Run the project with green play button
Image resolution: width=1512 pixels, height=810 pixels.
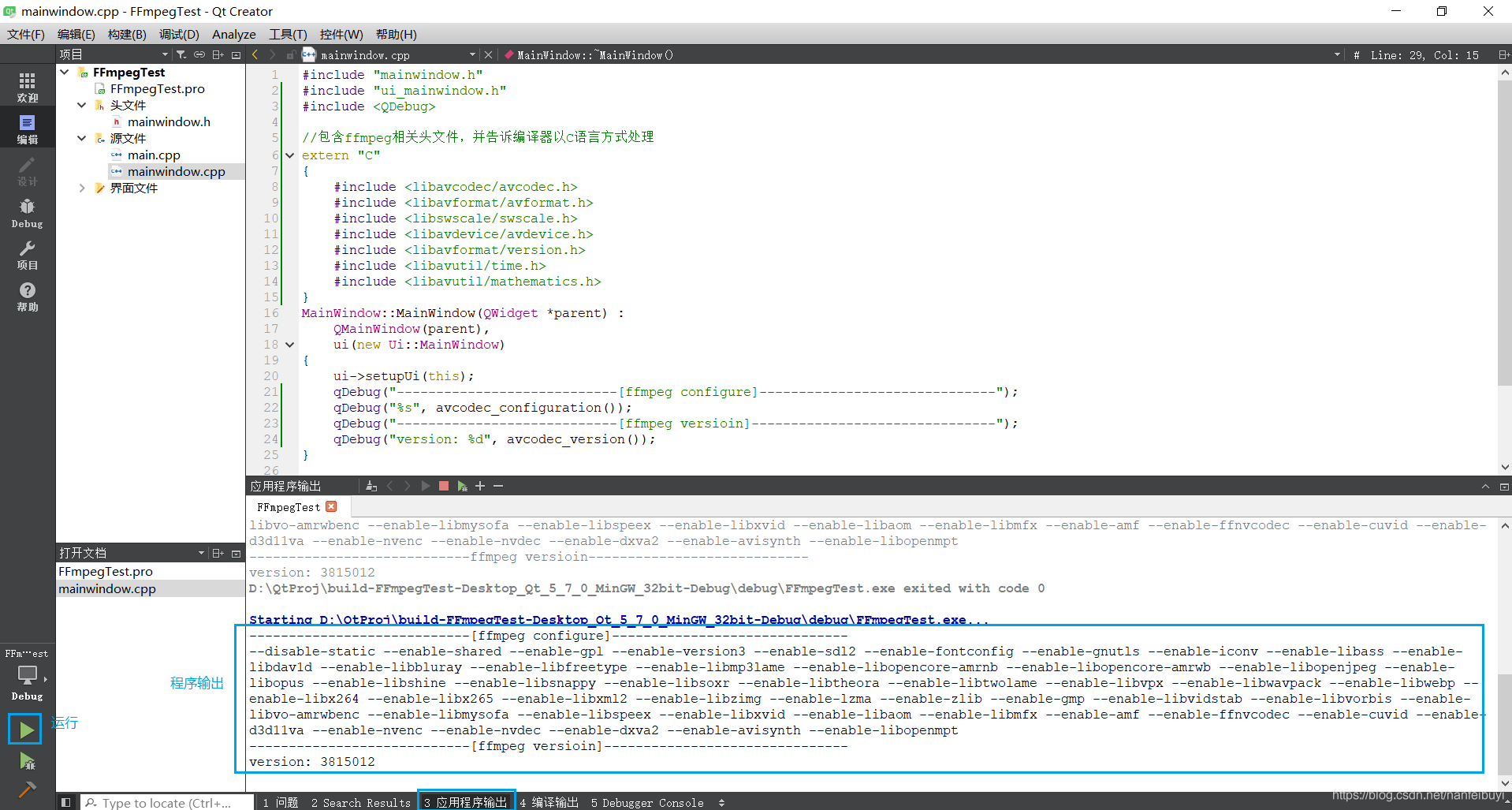(25, 729)
